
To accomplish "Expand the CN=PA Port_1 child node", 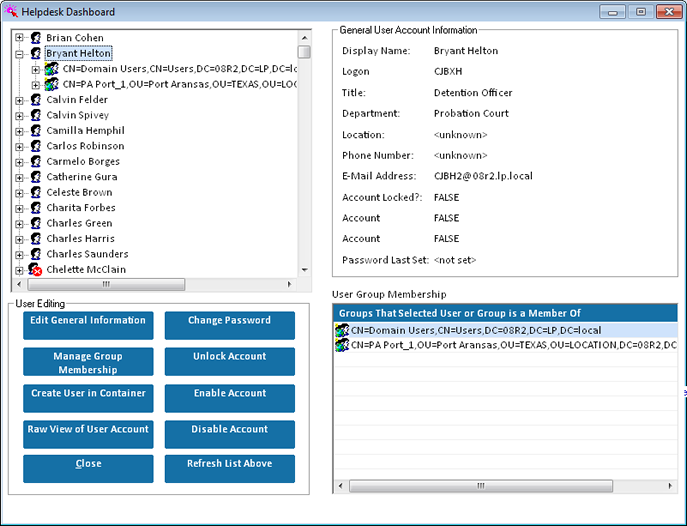I will pyautogui.click(x=36, y=85).
